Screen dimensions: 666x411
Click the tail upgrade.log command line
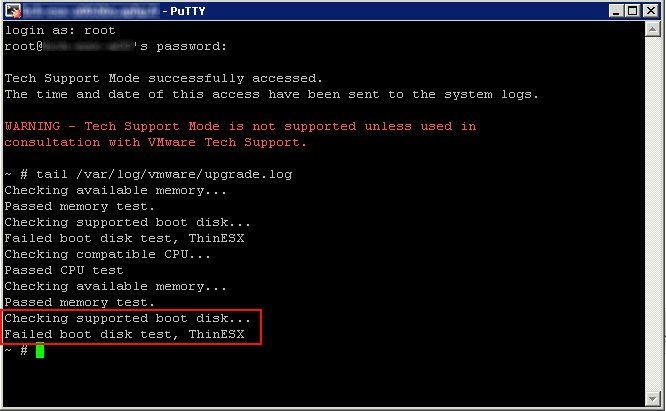(x=148, y=174)
